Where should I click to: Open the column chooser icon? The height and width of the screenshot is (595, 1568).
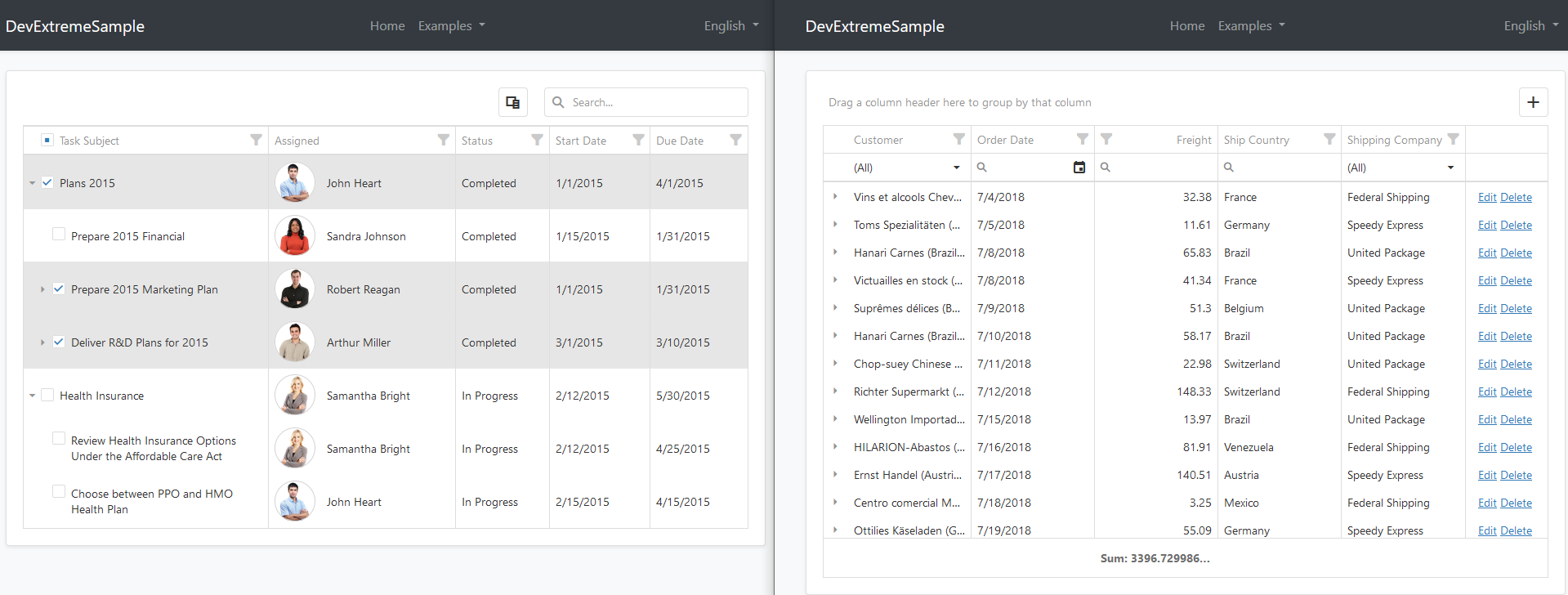pos(512,102)
